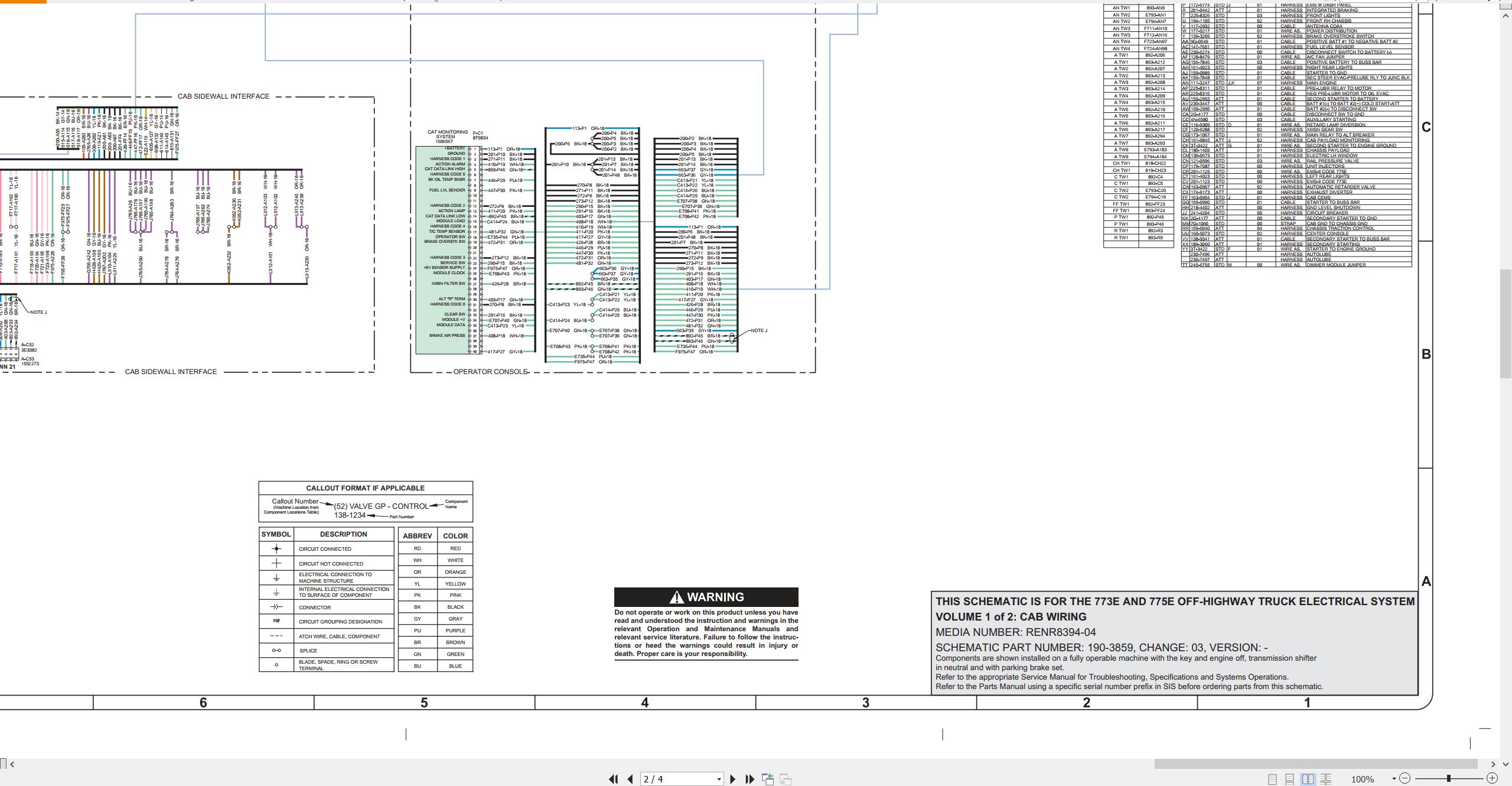
Task: Click the vertical scrollbar thumb
Action: [1506, 323]
